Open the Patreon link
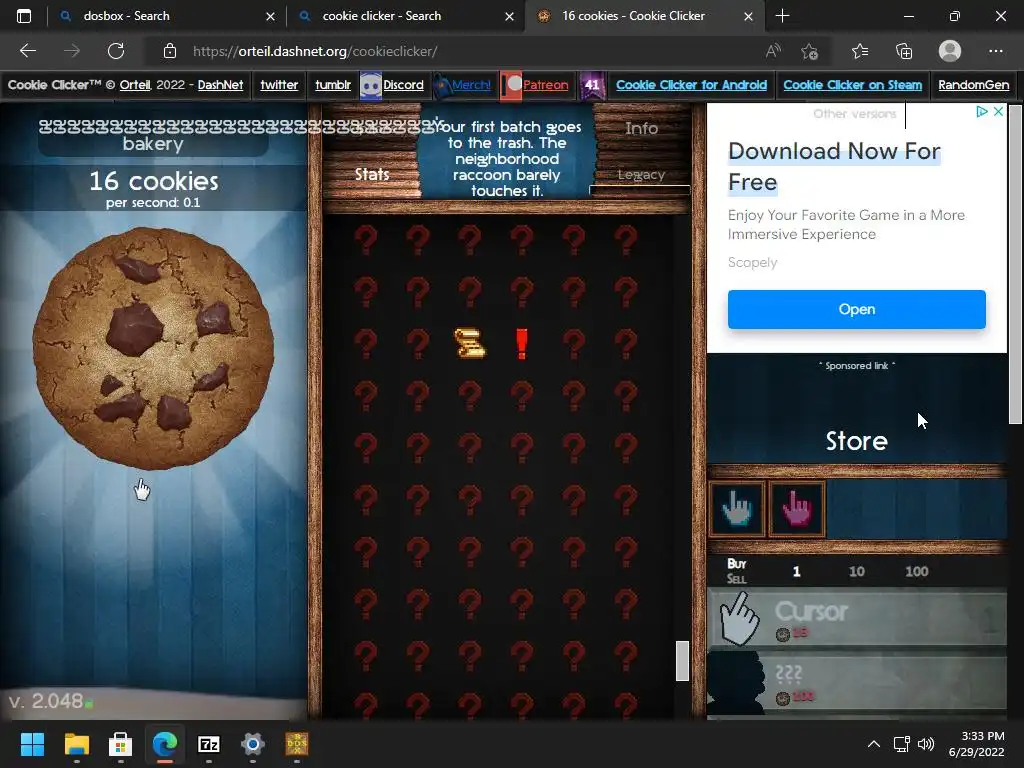The image size is (1024, 768). pos(545,85)
